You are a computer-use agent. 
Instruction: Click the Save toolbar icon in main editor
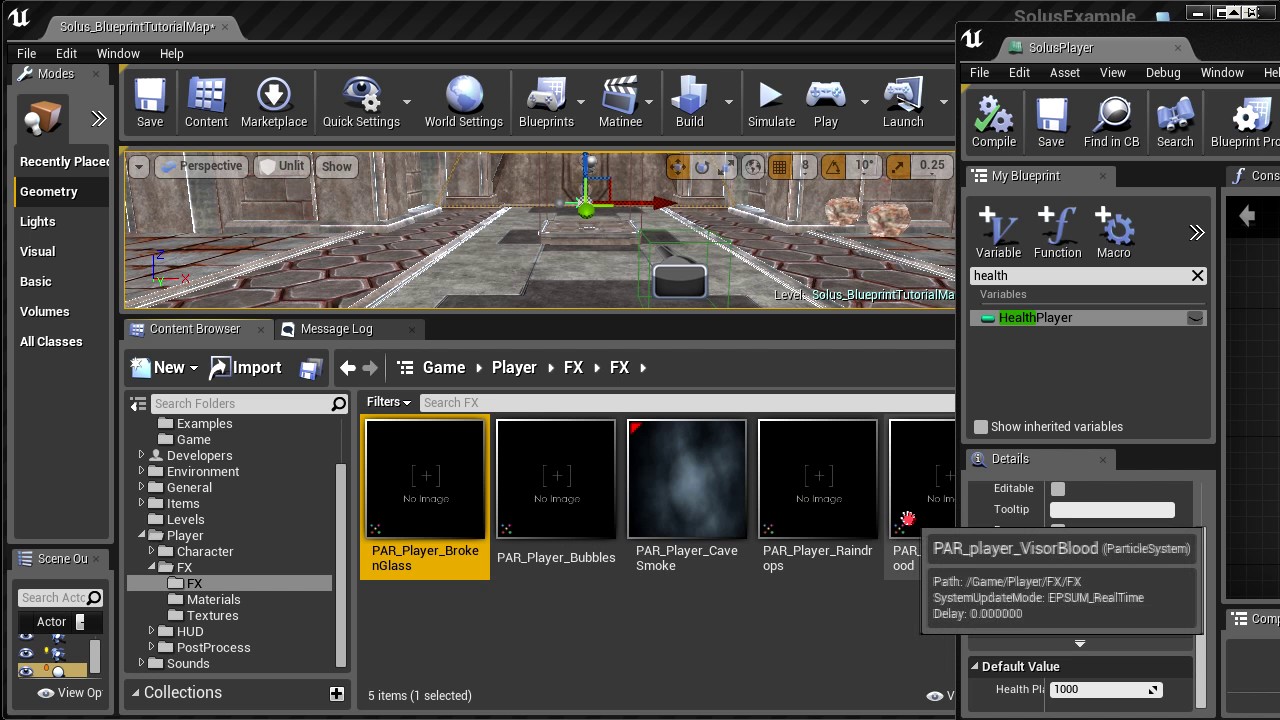[150, 102]
